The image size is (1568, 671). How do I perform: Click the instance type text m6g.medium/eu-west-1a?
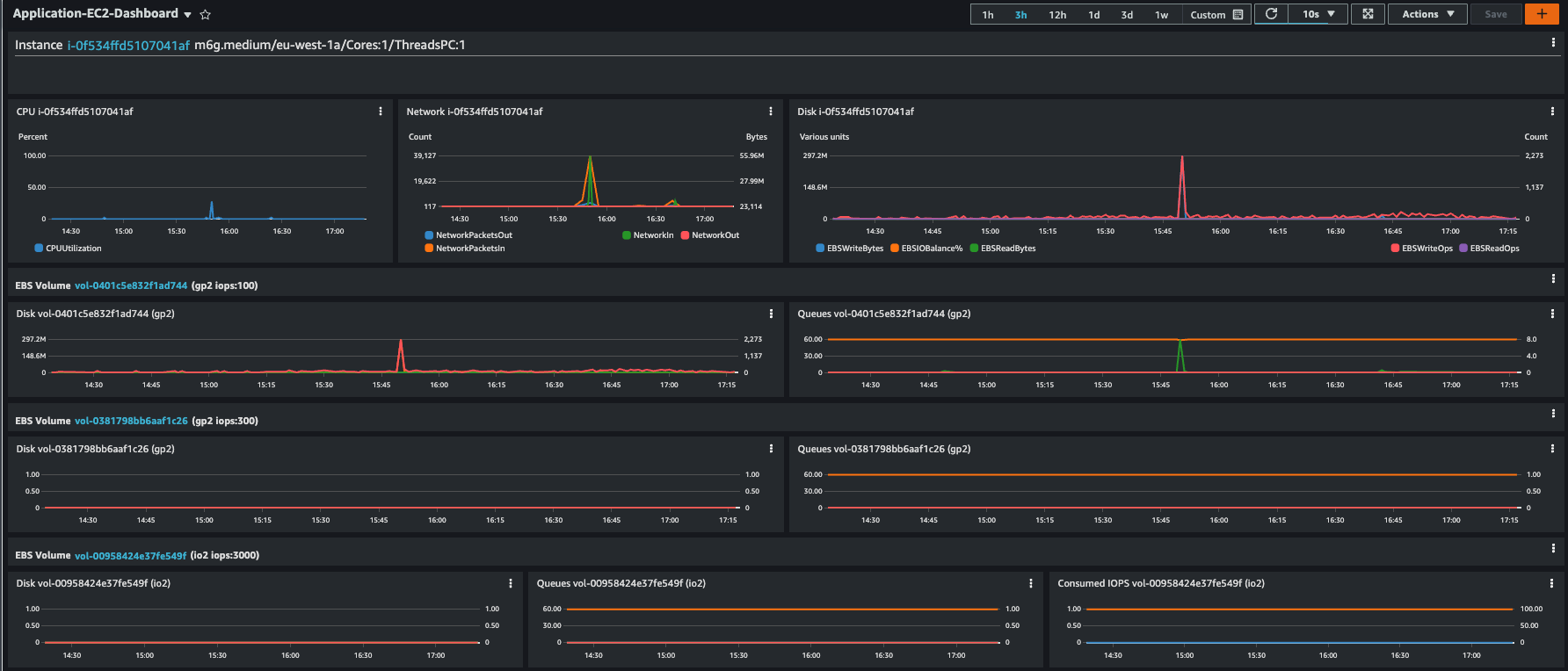[x=268, y=45]
